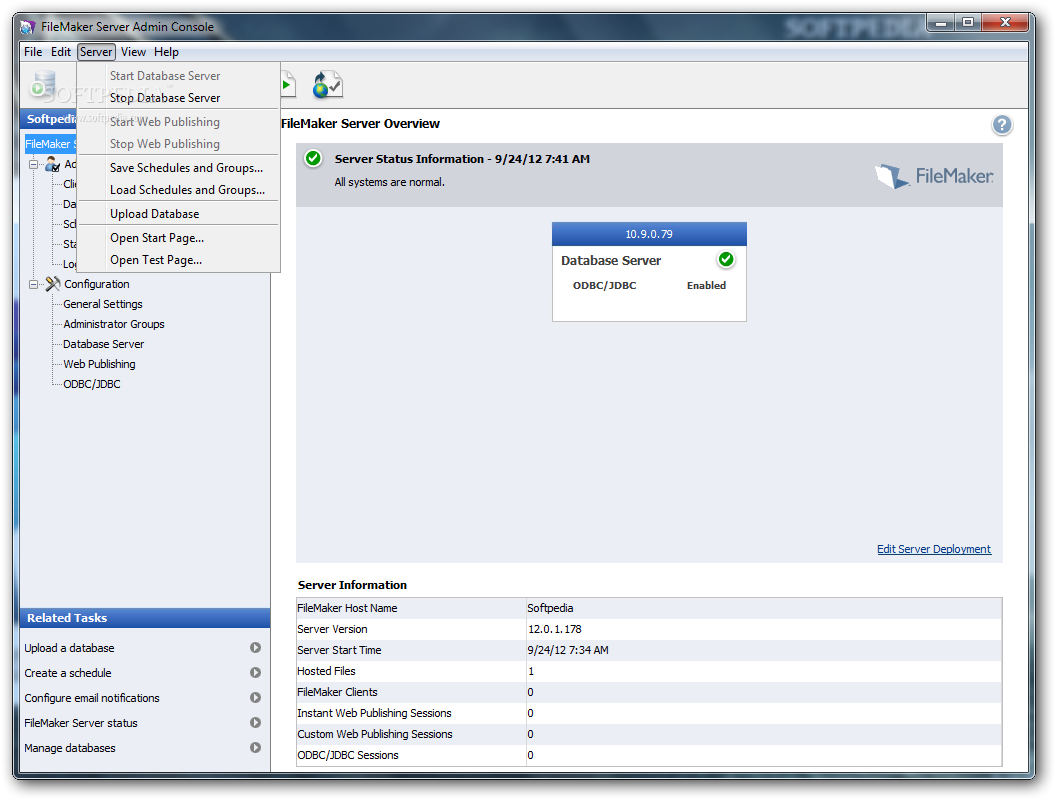
Task: Click arrow next to Upload a database
Action: (x=255, y=647)
